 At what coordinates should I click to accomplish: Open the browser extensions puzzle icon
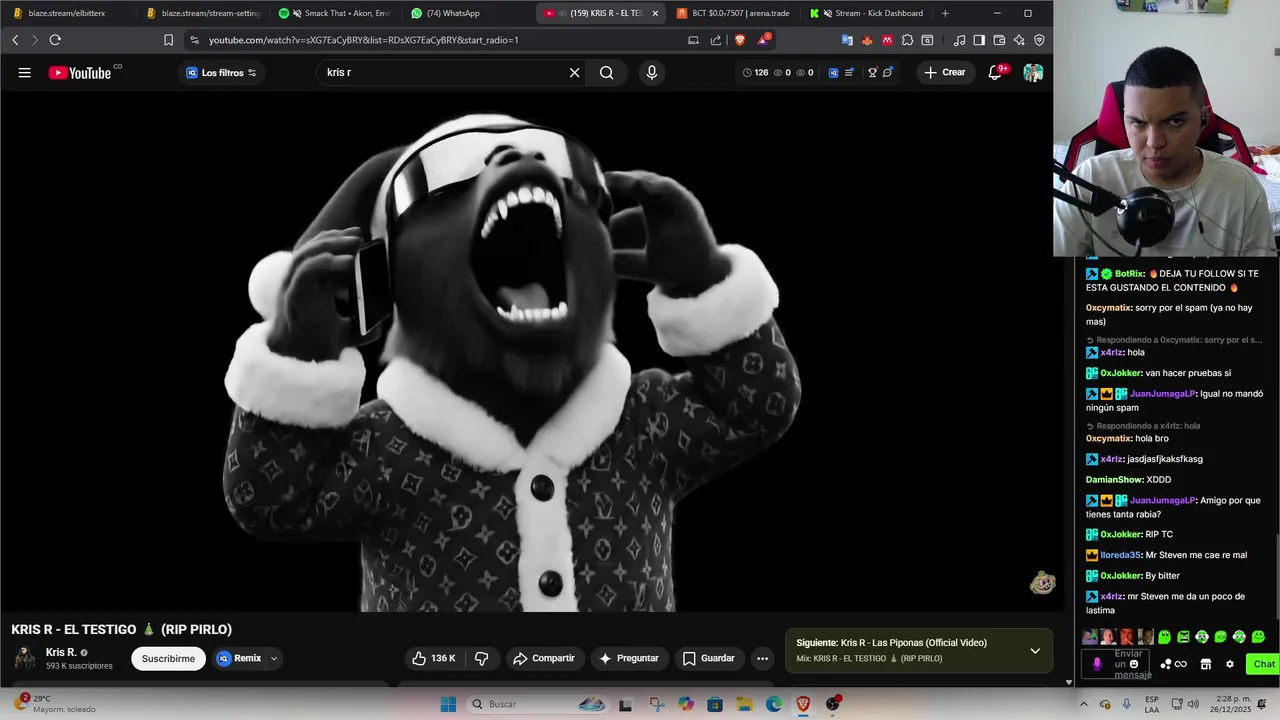coord(907,40)
